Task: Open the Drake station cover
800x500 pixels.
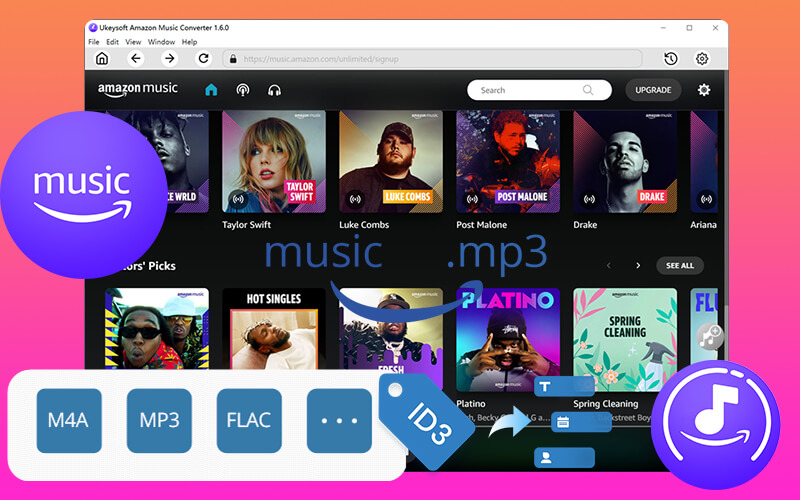Action: pos(625,161)
